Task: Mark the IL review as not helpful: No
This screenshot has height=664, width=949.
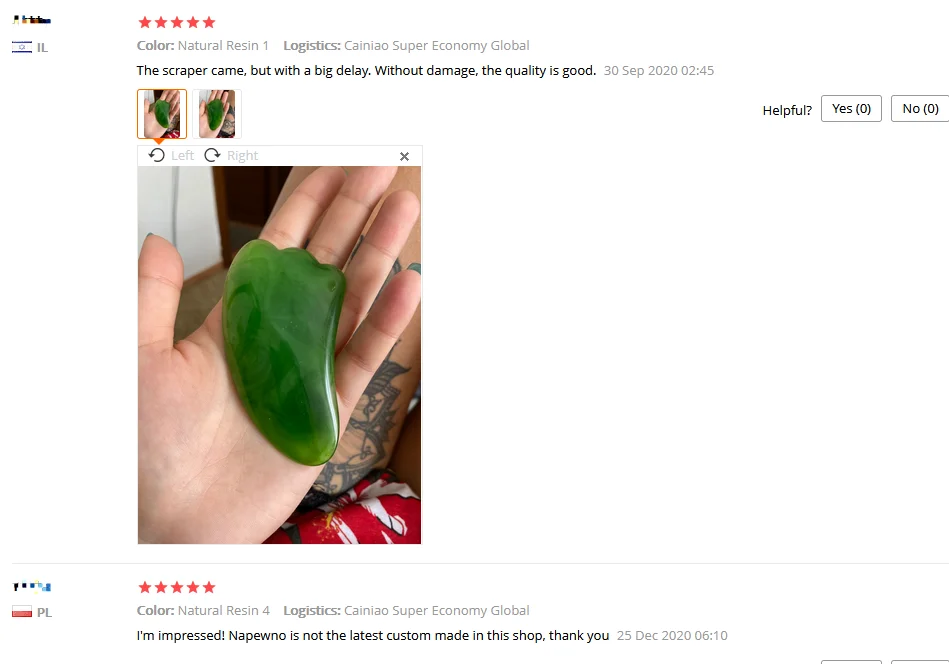Action: [x=920, y=108]
